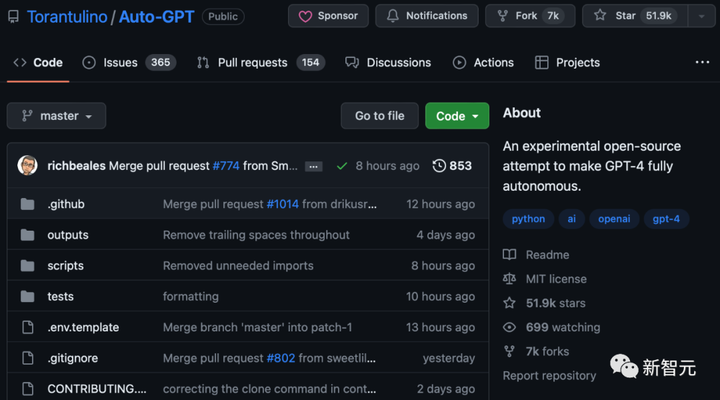
Task: Click the green commit status checkmark
Action: (342, 165)
